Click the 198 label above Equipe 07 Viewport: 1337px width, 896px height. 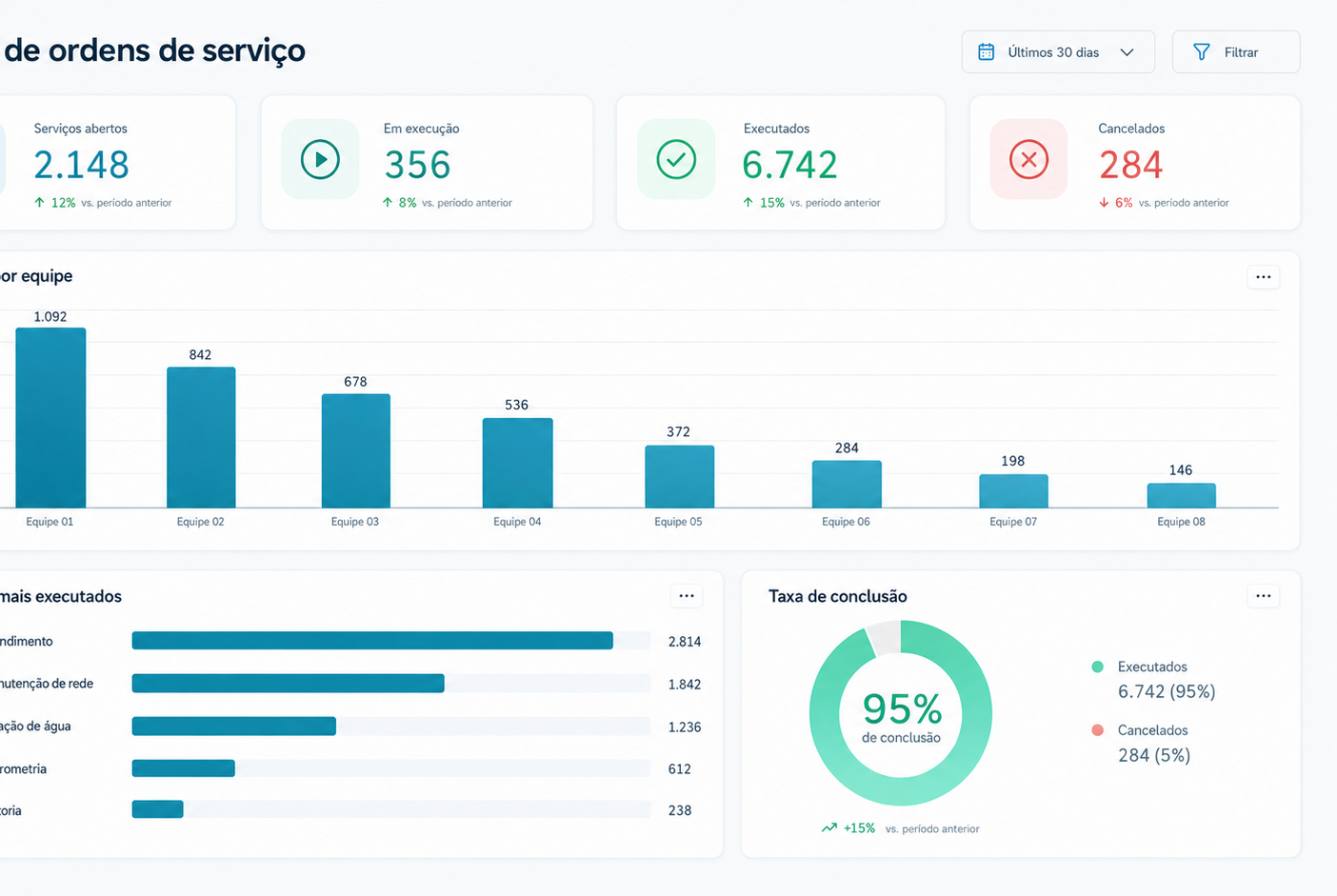tap(1013, 461)
